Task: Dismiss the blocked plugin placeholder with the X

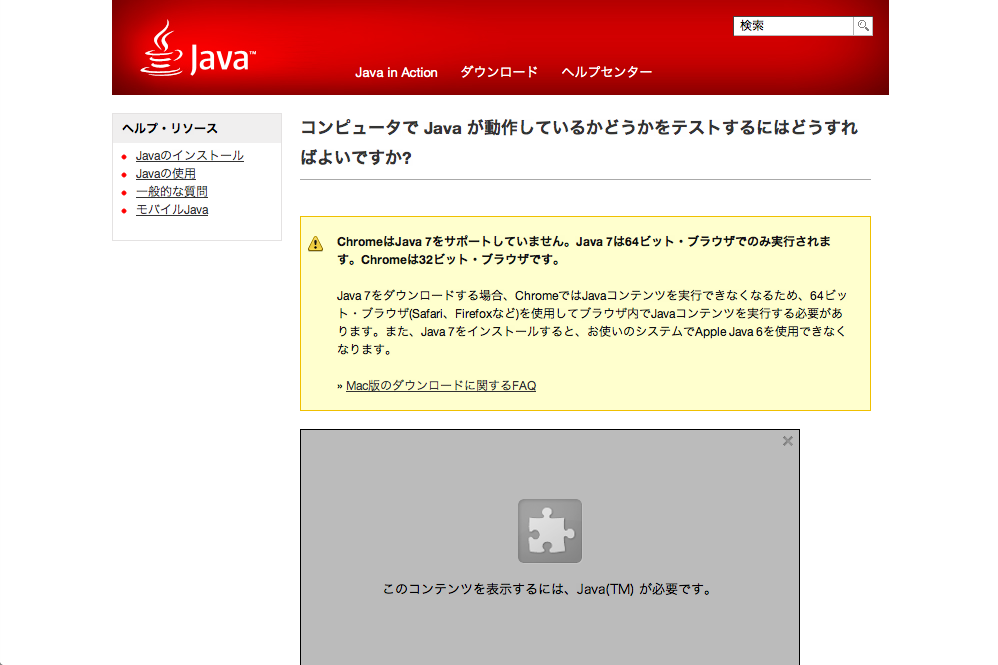Action: (787, 441)
